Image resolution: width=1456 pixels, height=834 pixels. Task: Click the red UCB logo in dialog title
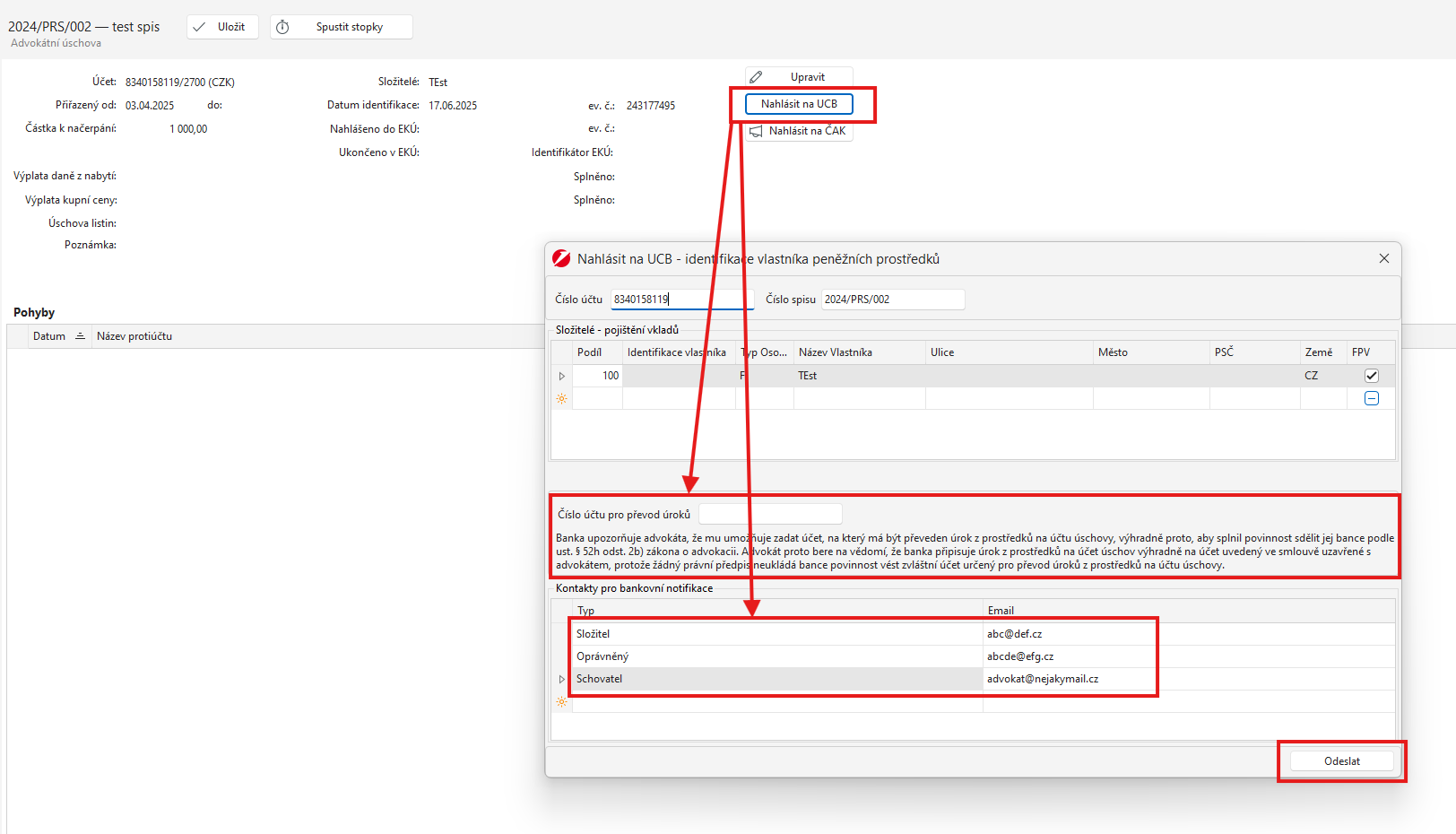pyautogui.click(x=561, y=258)
